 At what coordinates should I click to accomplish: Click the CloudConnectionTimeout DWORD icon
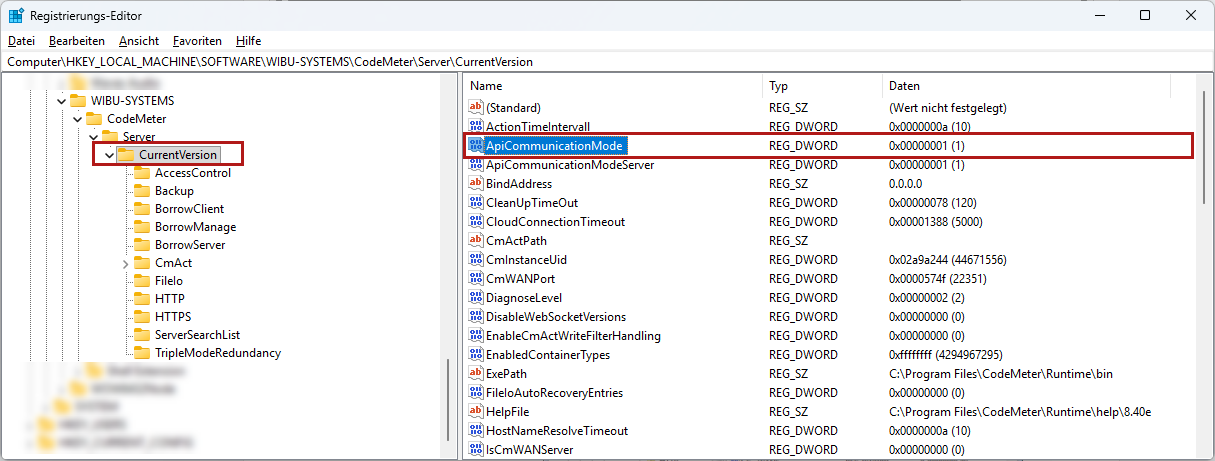476,222
